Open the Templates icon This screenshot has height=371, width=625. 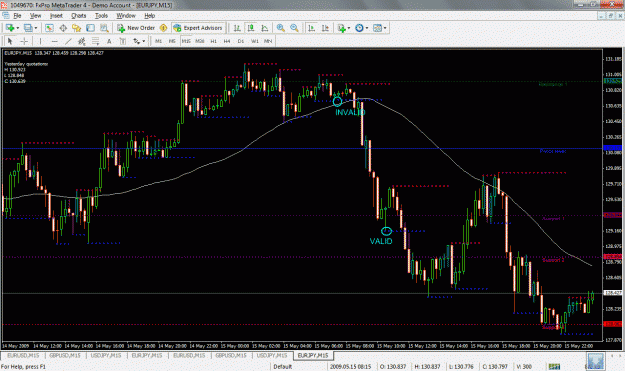[x=377, y=28]
